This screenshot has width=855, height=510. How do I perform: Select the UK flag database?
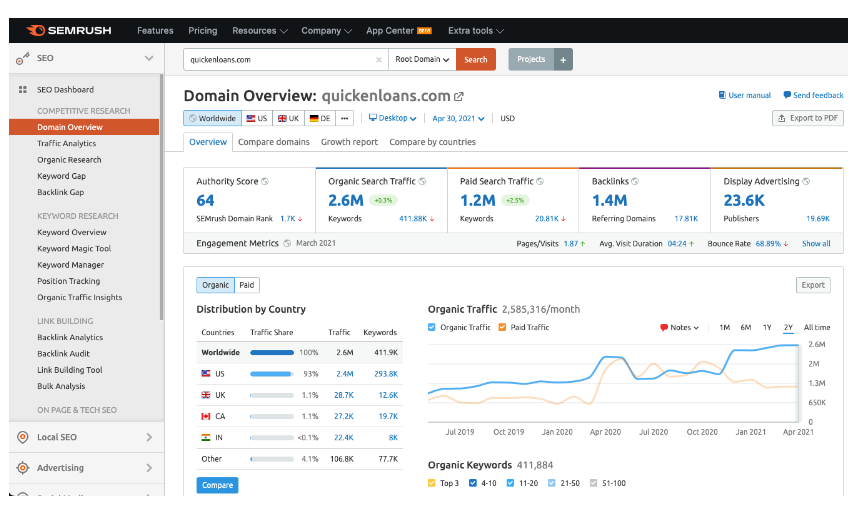[288, 118]
